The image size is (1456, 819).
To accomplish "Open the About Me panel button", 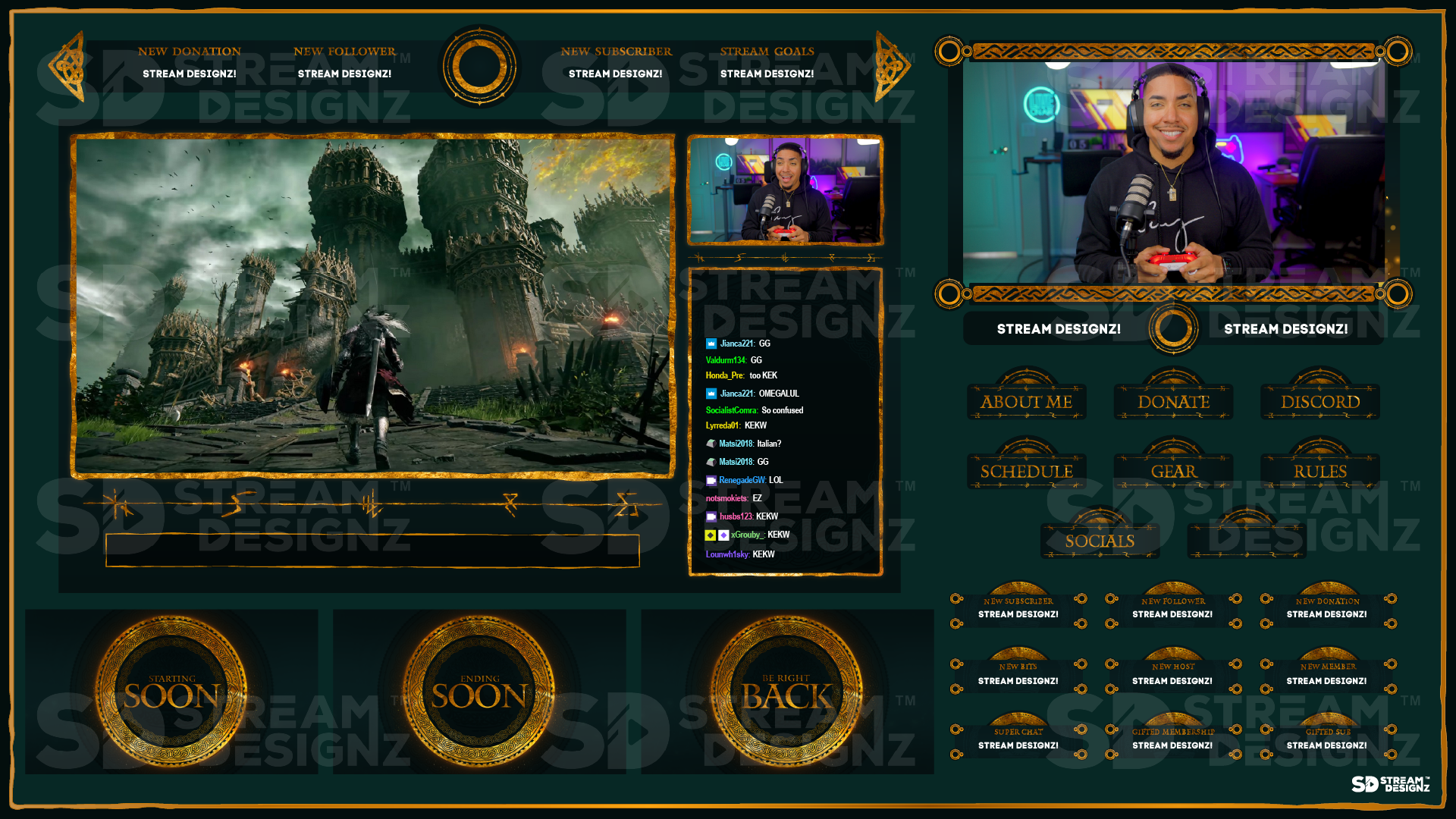I will 1026,401.
